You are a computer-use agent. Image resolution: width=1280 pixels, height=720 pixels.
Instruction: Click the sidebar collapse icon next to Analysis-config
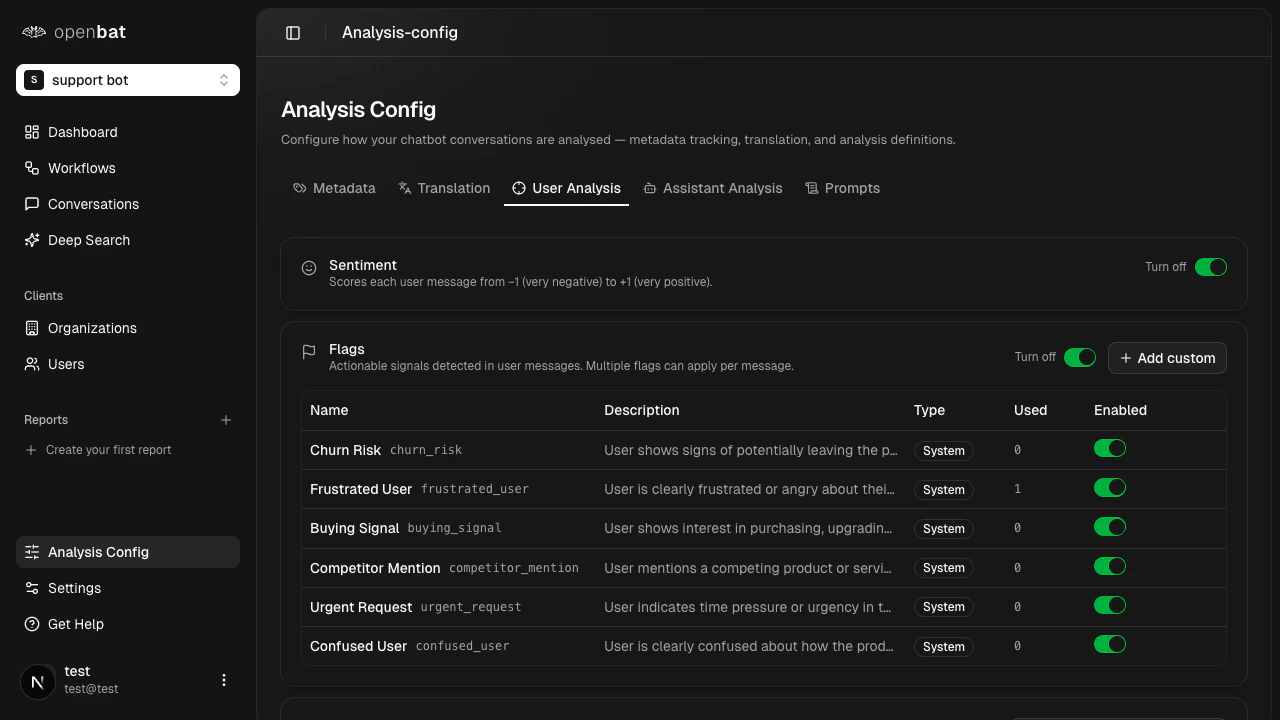point(293,32)
